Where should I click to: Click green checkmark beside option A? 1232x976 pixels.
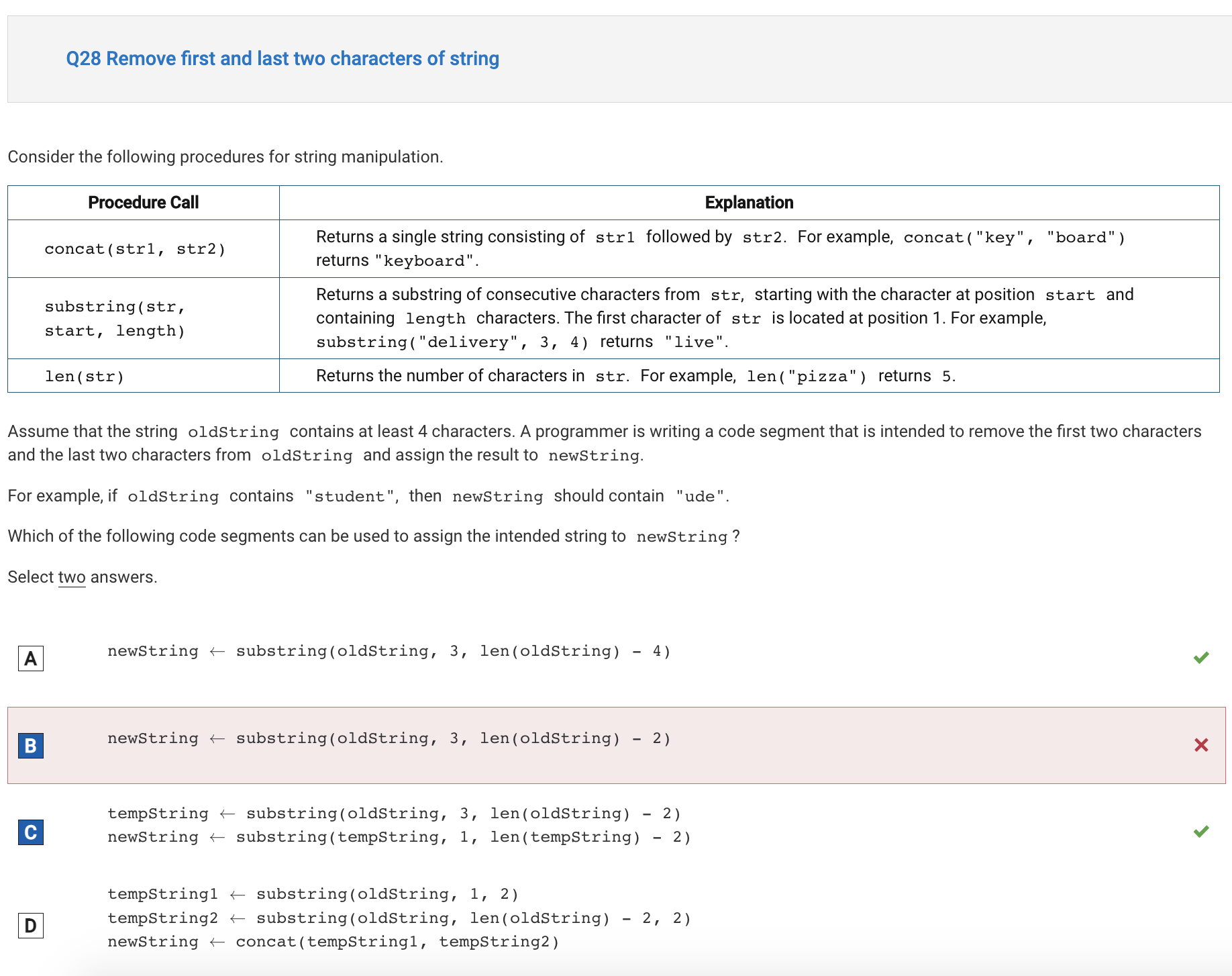coord(1201,658)
